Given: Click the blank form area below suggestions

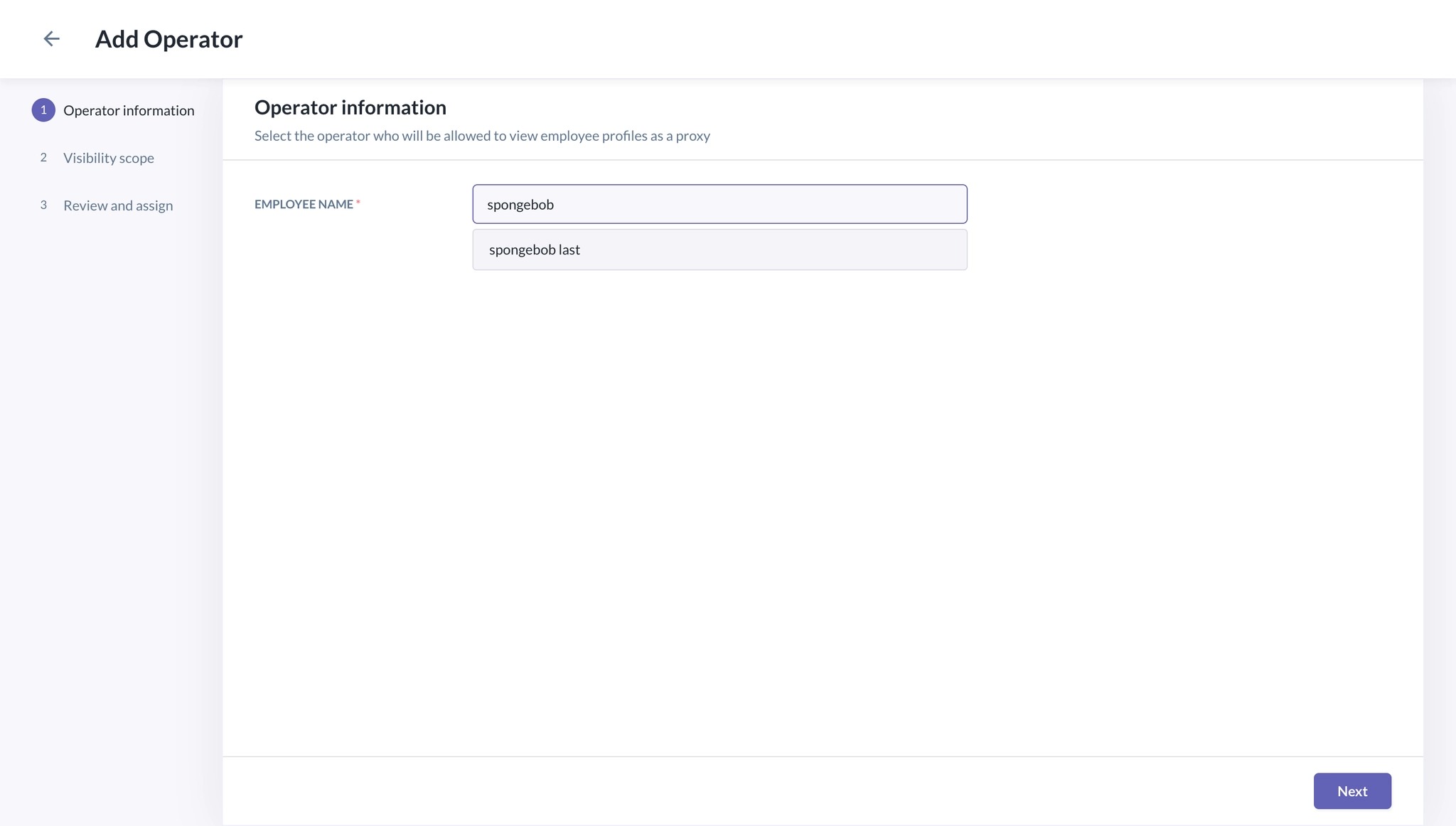Looking at the screenshot, I should [x=823, y=512].
